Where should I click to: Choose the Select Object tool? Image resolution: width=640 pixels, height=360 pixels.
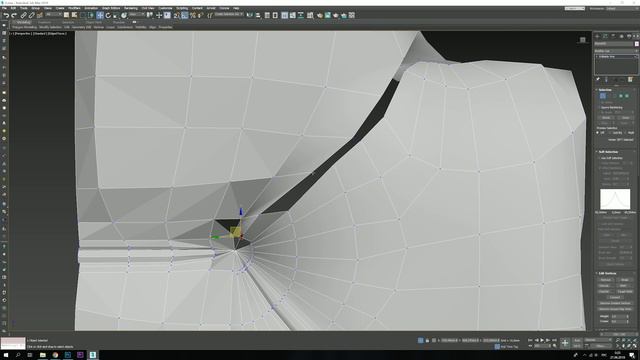(67, 15)
